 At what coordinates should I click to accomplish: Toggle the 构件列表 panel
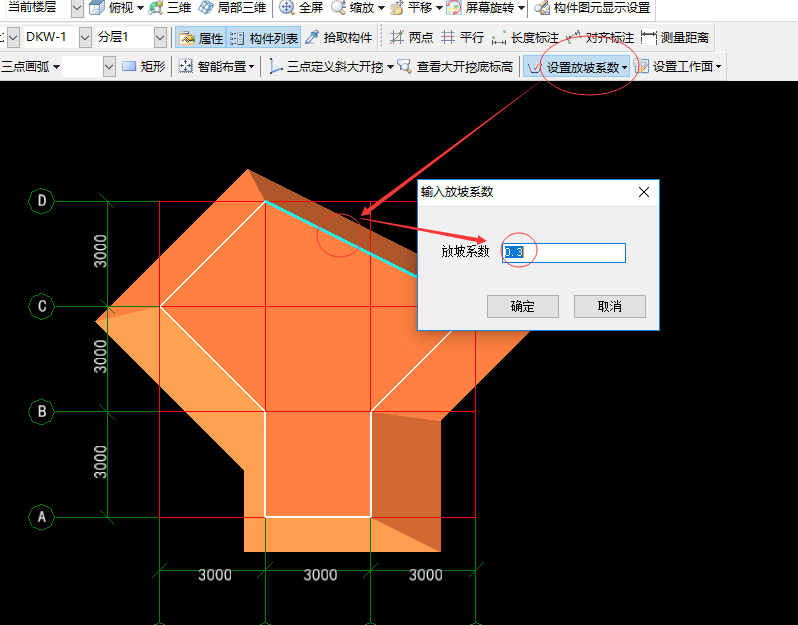coord(264,38)
